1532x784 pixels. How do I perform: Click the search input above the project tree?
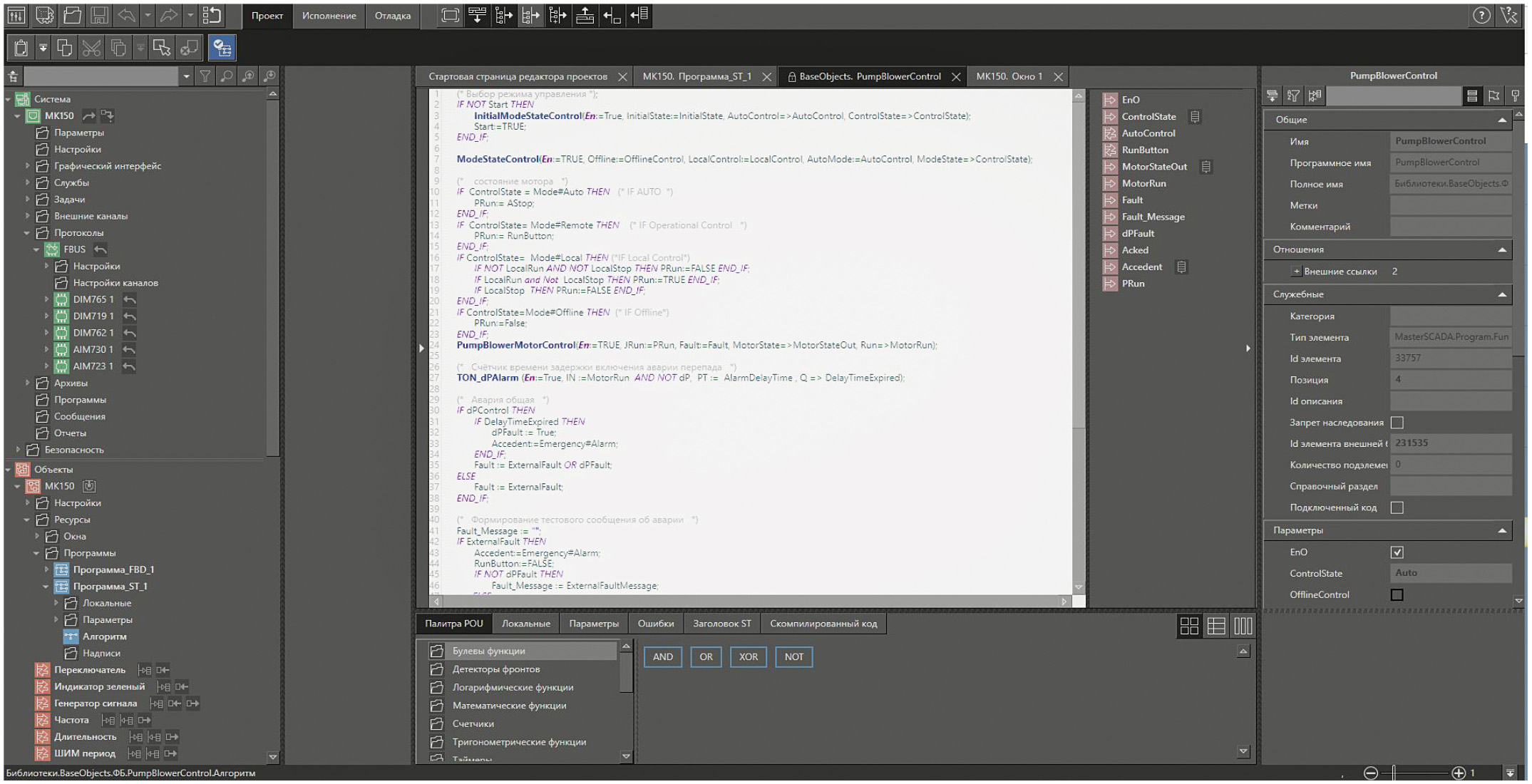pyautogui.click(x=101, y=76)
